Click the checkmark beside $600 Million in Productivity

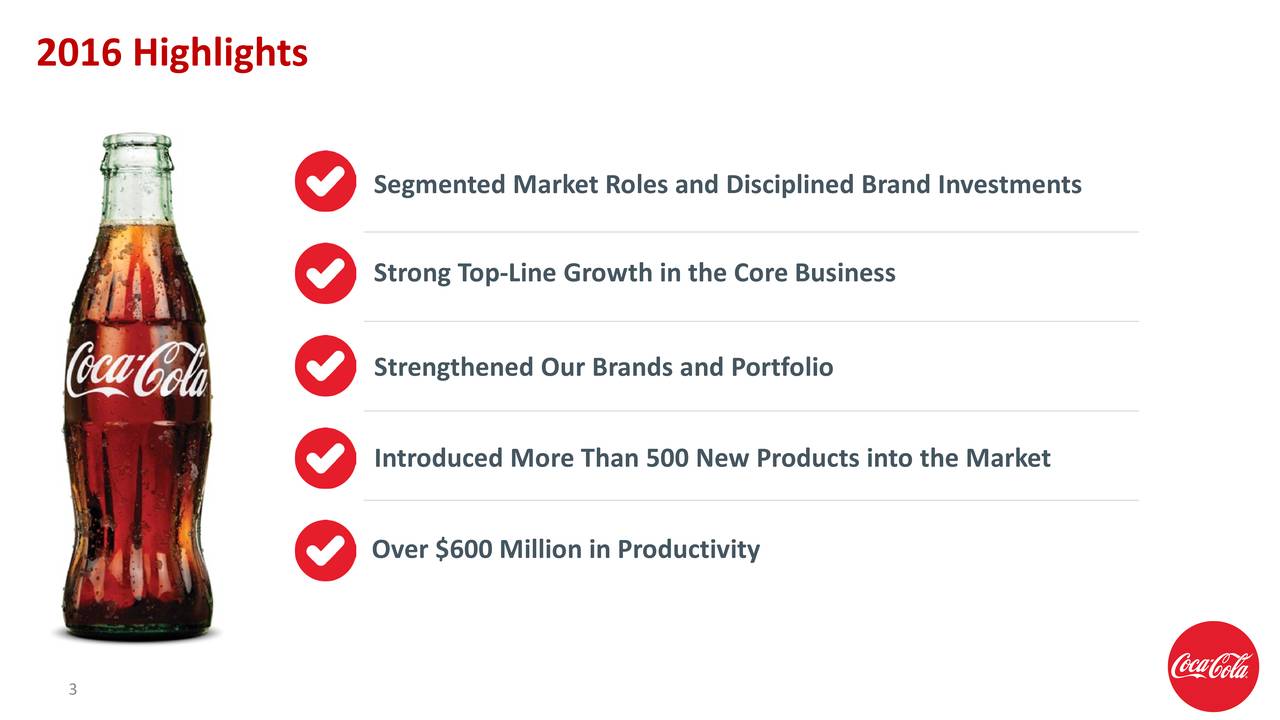(325, 550)
